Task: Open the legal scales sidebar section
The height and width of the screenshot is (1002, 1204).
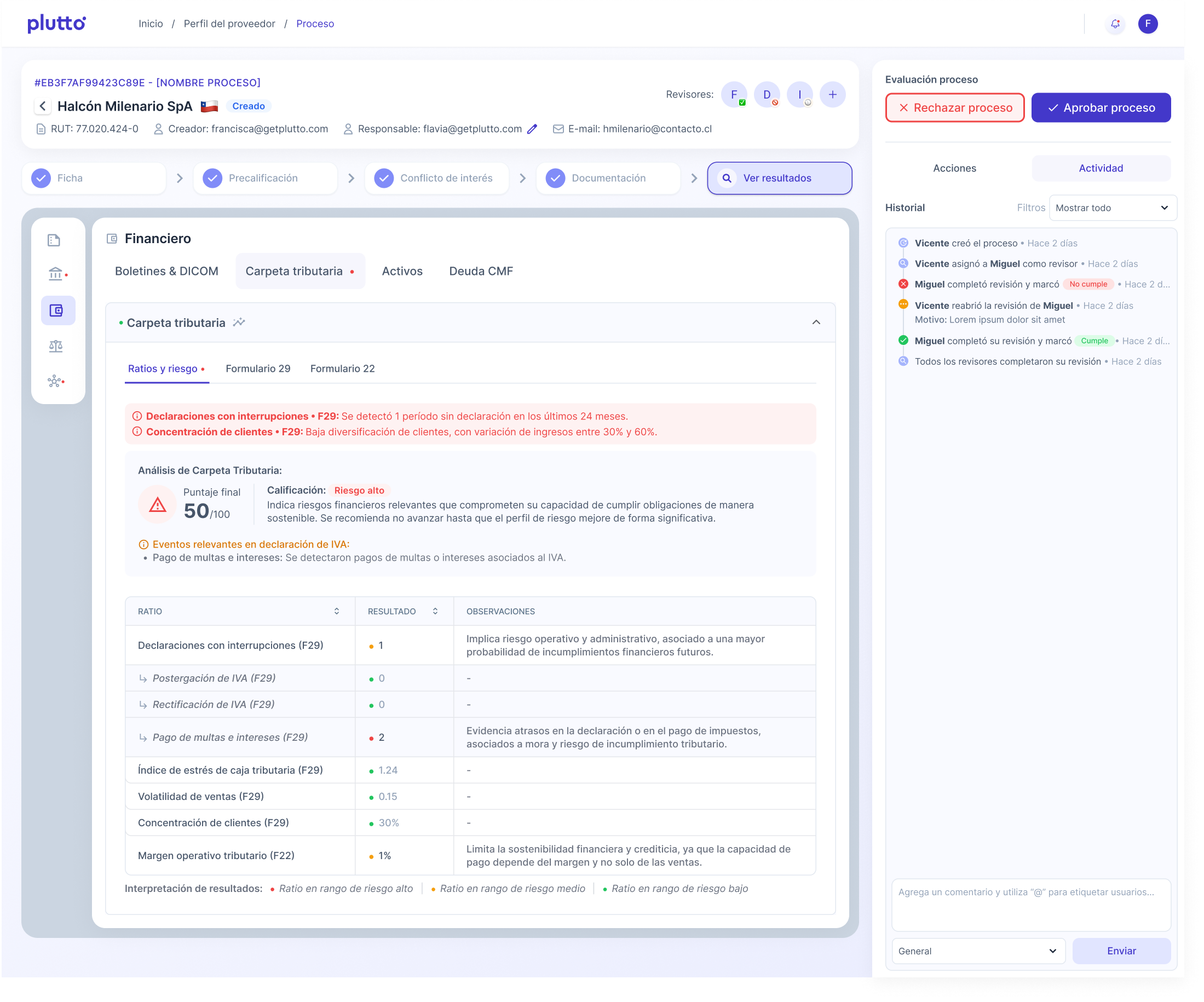Action: tap(56, 345)
